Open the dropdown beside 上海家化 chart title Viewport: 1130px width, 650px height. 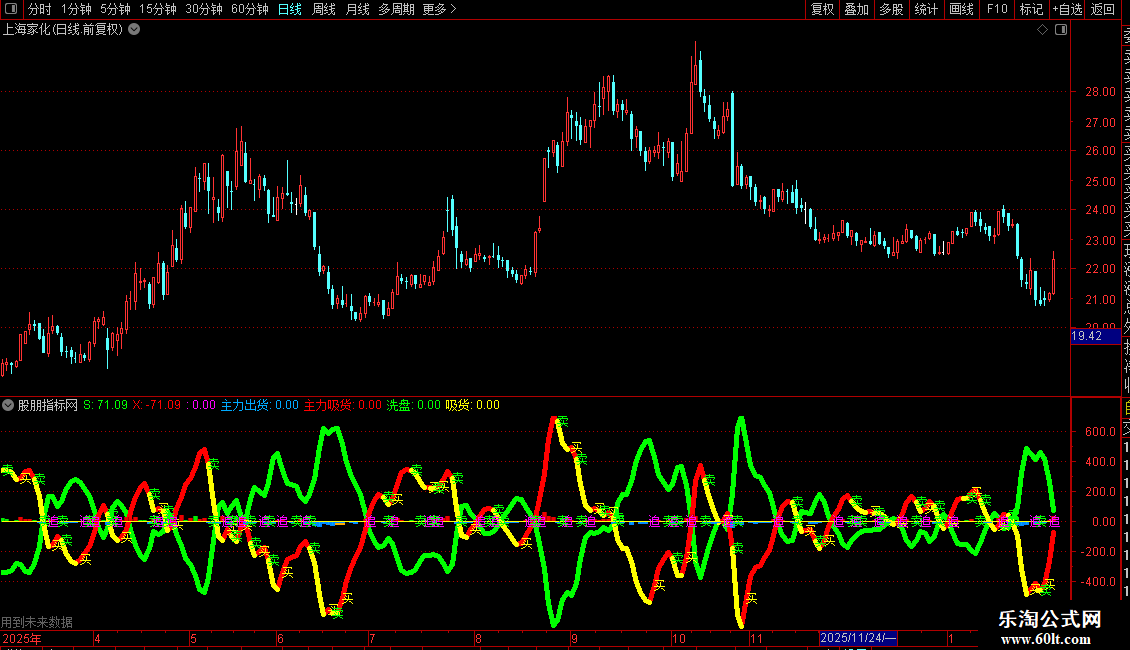(x=134, y=30)
